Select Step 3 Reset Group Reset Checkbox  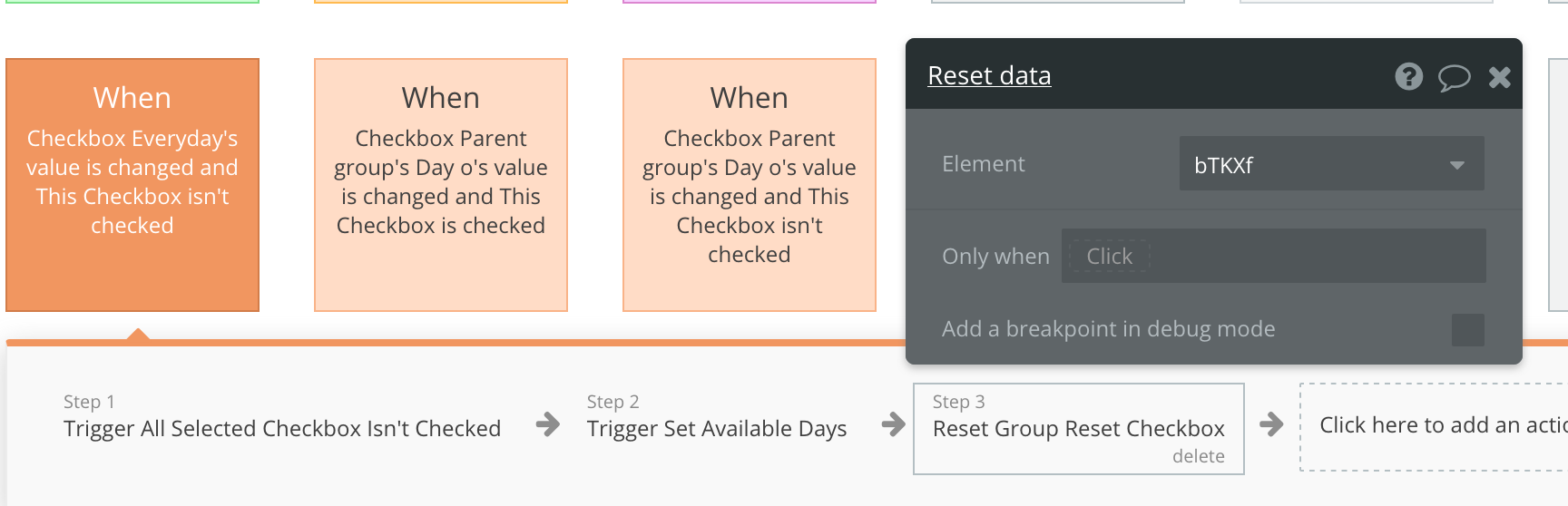pyautogui.click(x=1078, y=428)
